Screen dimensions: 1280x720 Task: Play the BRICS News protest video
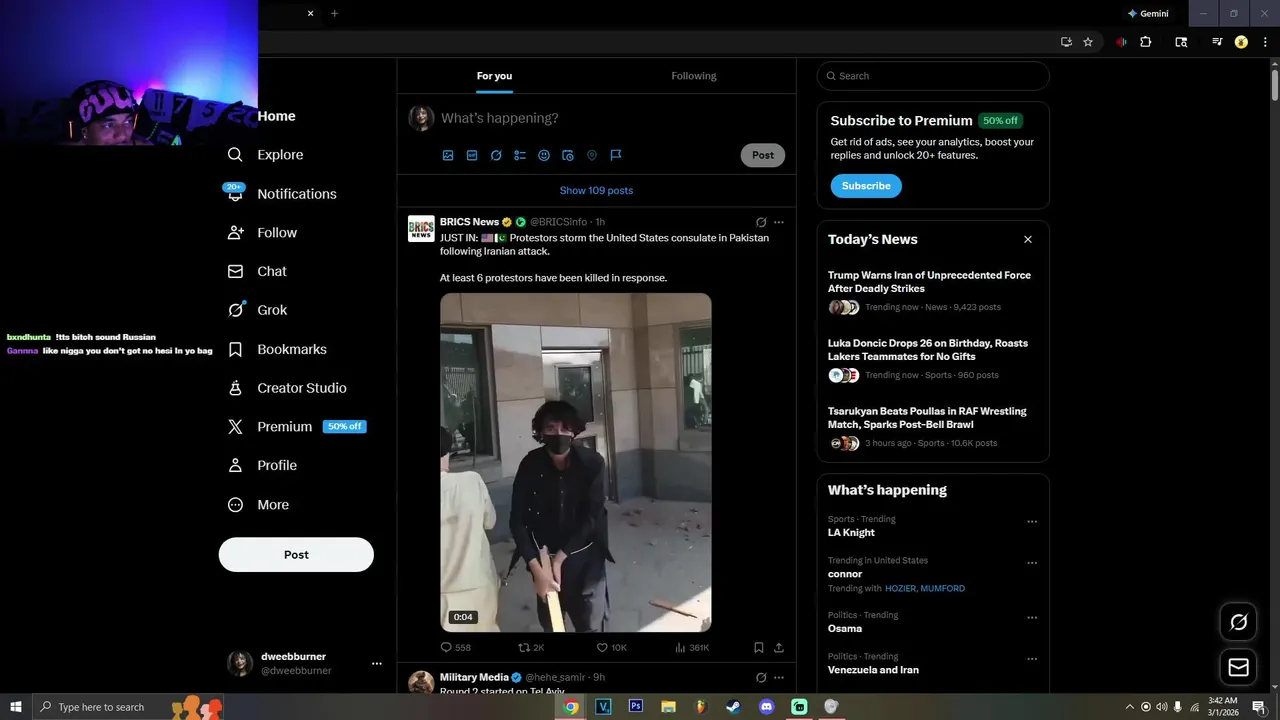pos(576,462)
